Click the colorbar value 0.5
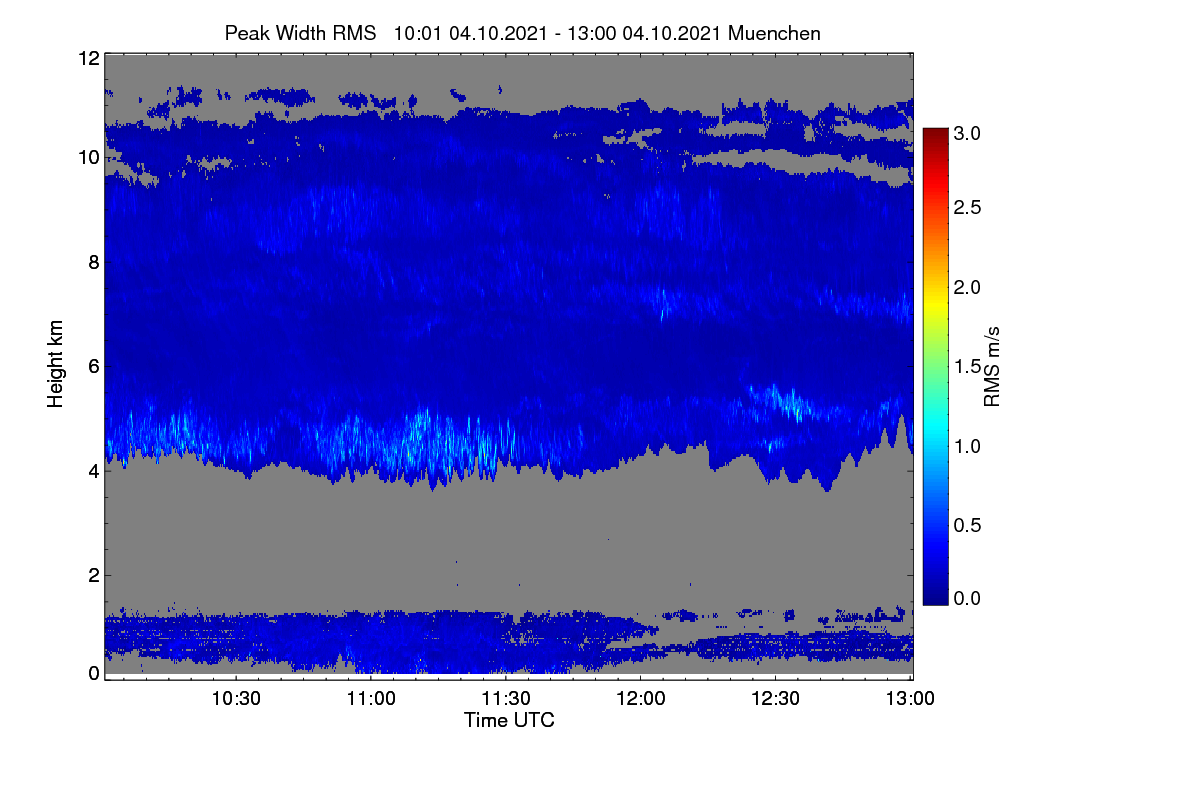The height and width of the screenshot is (800, 1200). (966, 525)
